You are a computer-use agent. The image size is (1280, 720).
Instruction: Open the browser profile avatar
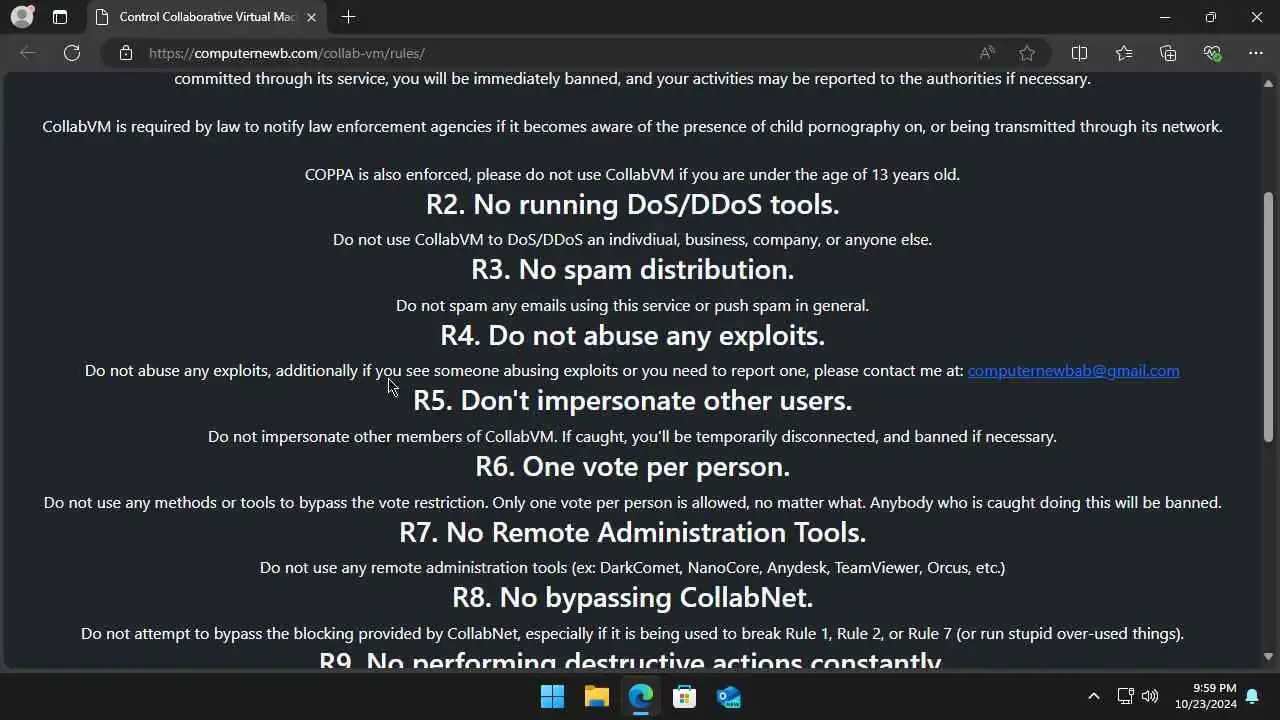(x=22, y=17)
